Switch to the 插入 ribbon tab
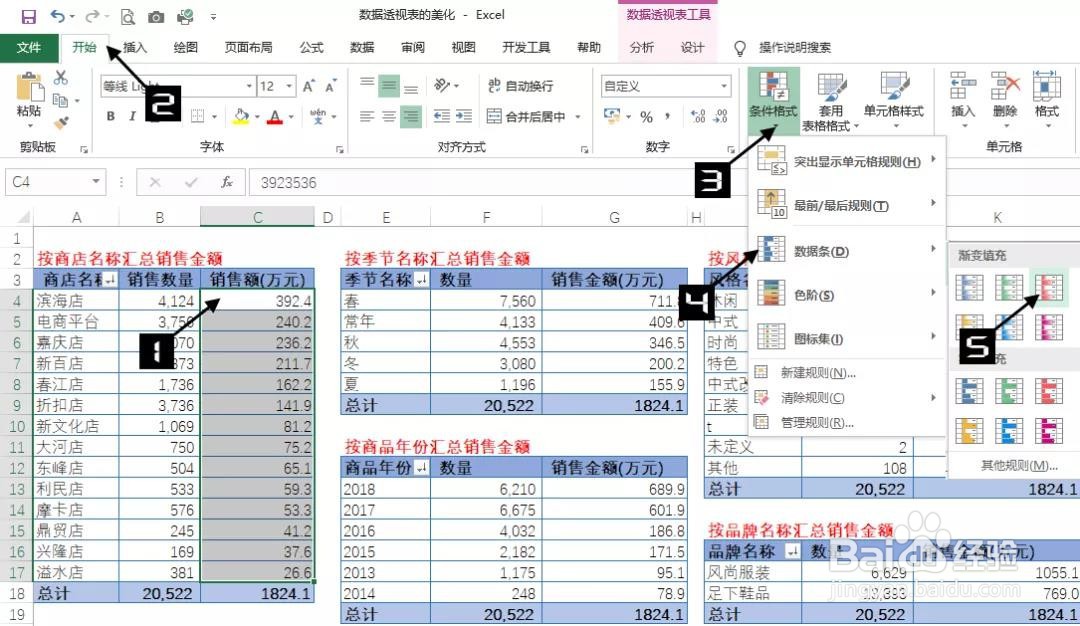This screenshot has width=1080, height=626. [x=135, y=48]
